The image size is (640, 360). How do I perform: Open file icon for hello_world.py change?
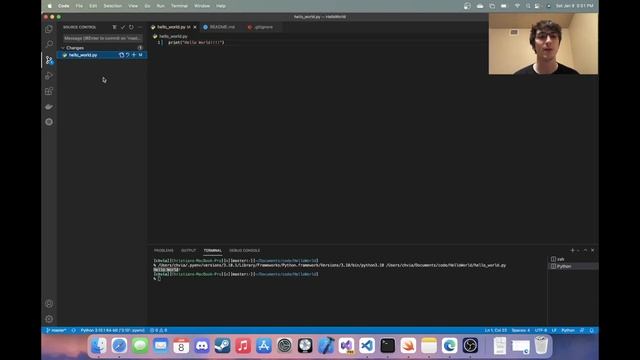click(x=121, y=55)
